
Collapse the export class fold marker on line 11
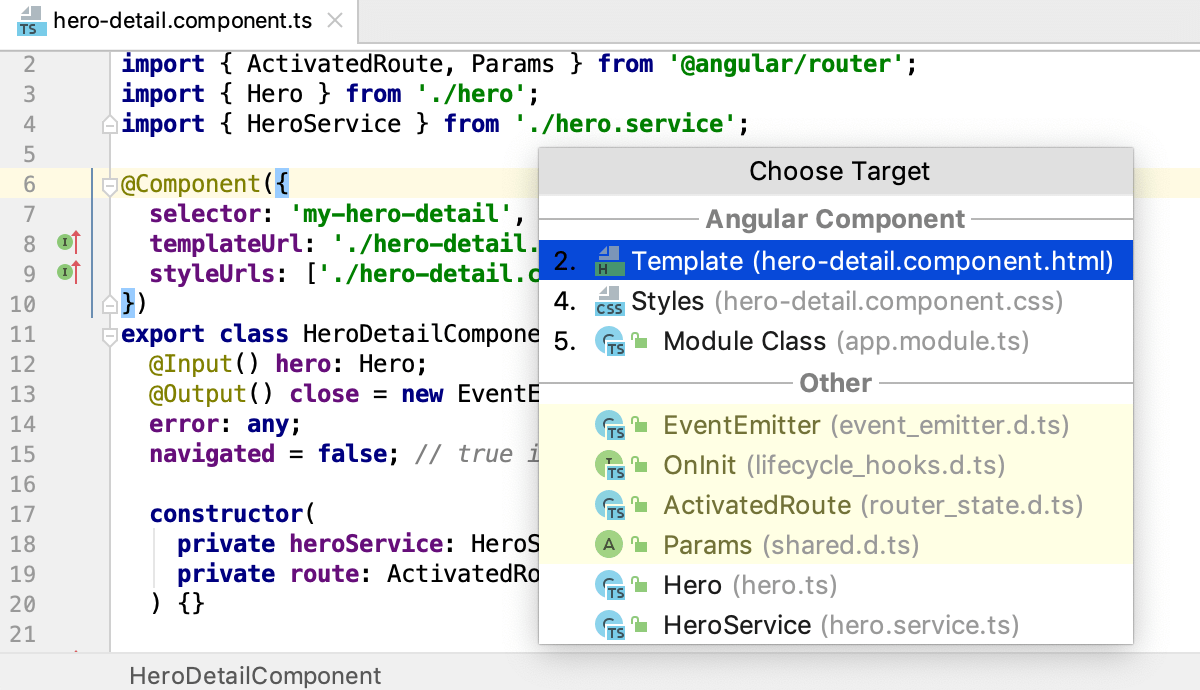click(x=110, y=334)
